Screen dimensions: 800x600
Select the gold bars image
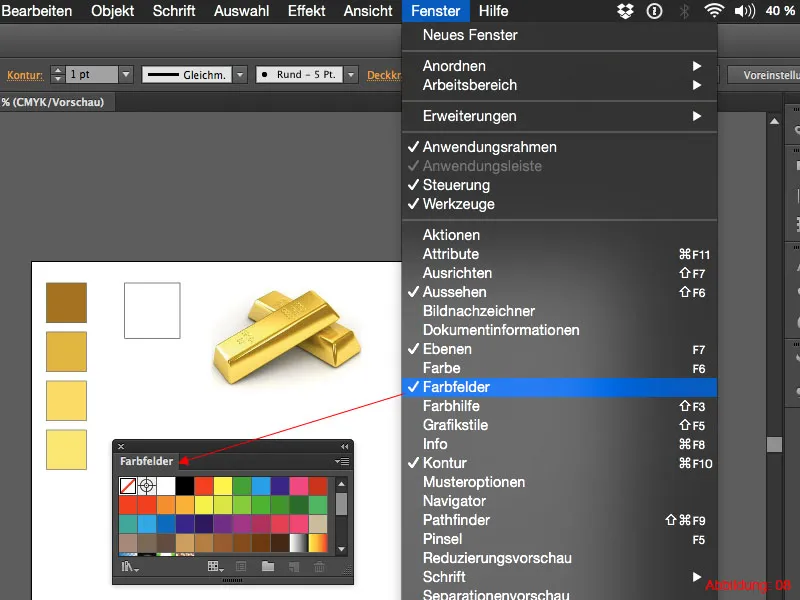click(x=287, y=336)
